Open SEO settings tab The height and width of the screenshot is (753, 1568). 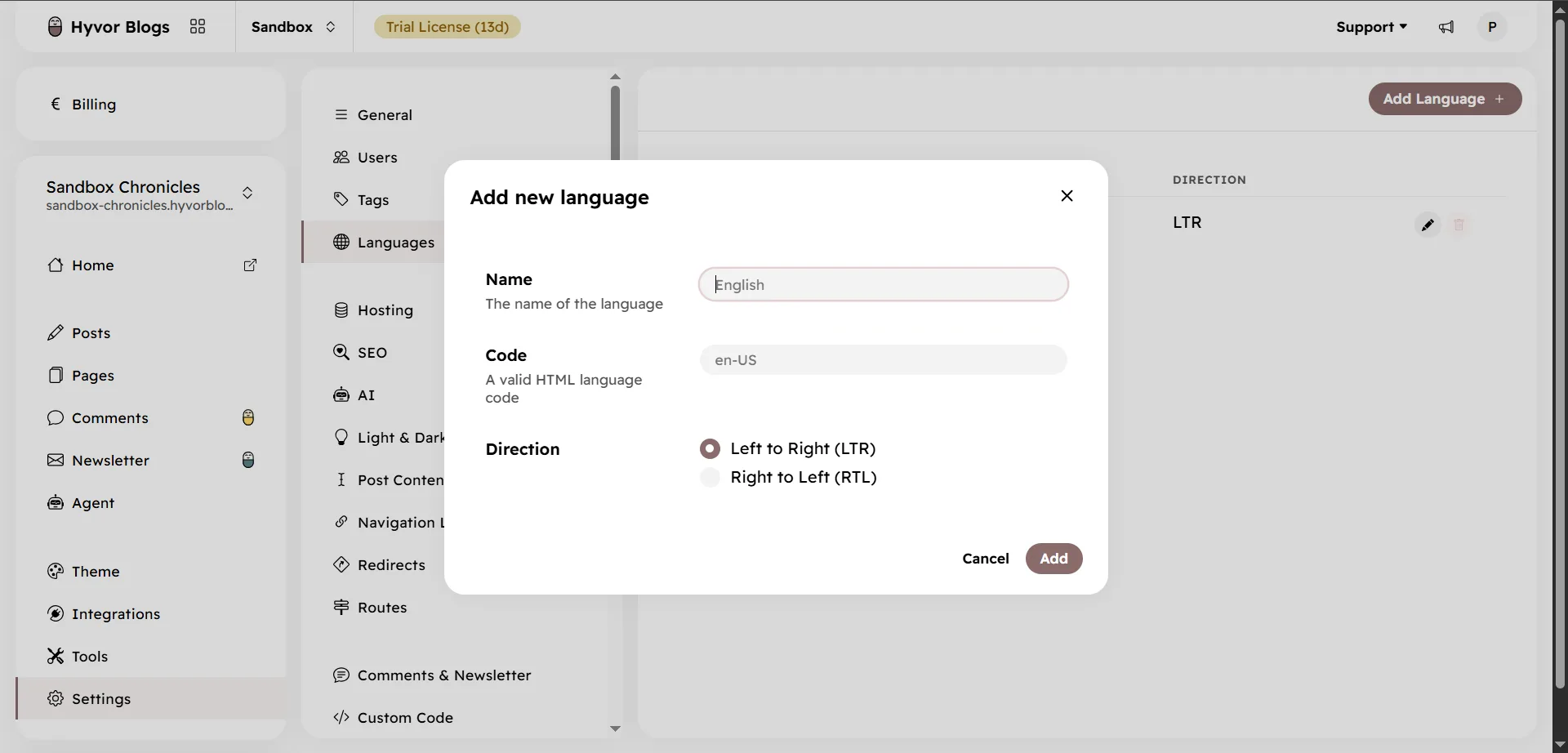(360, 353)
